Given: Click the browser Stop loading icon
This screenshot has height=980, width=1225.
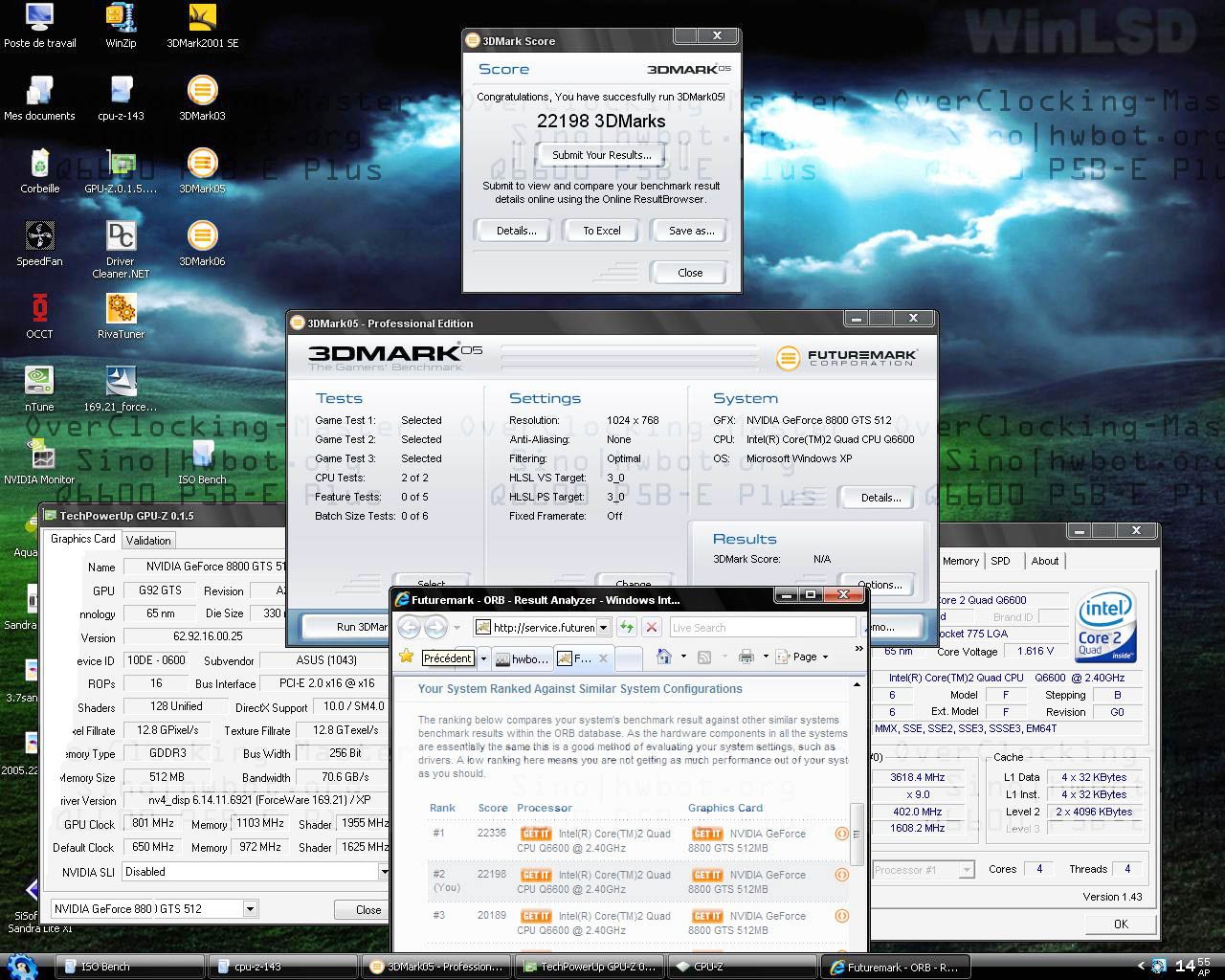Looking at the screenshot, I should point(652,628).
